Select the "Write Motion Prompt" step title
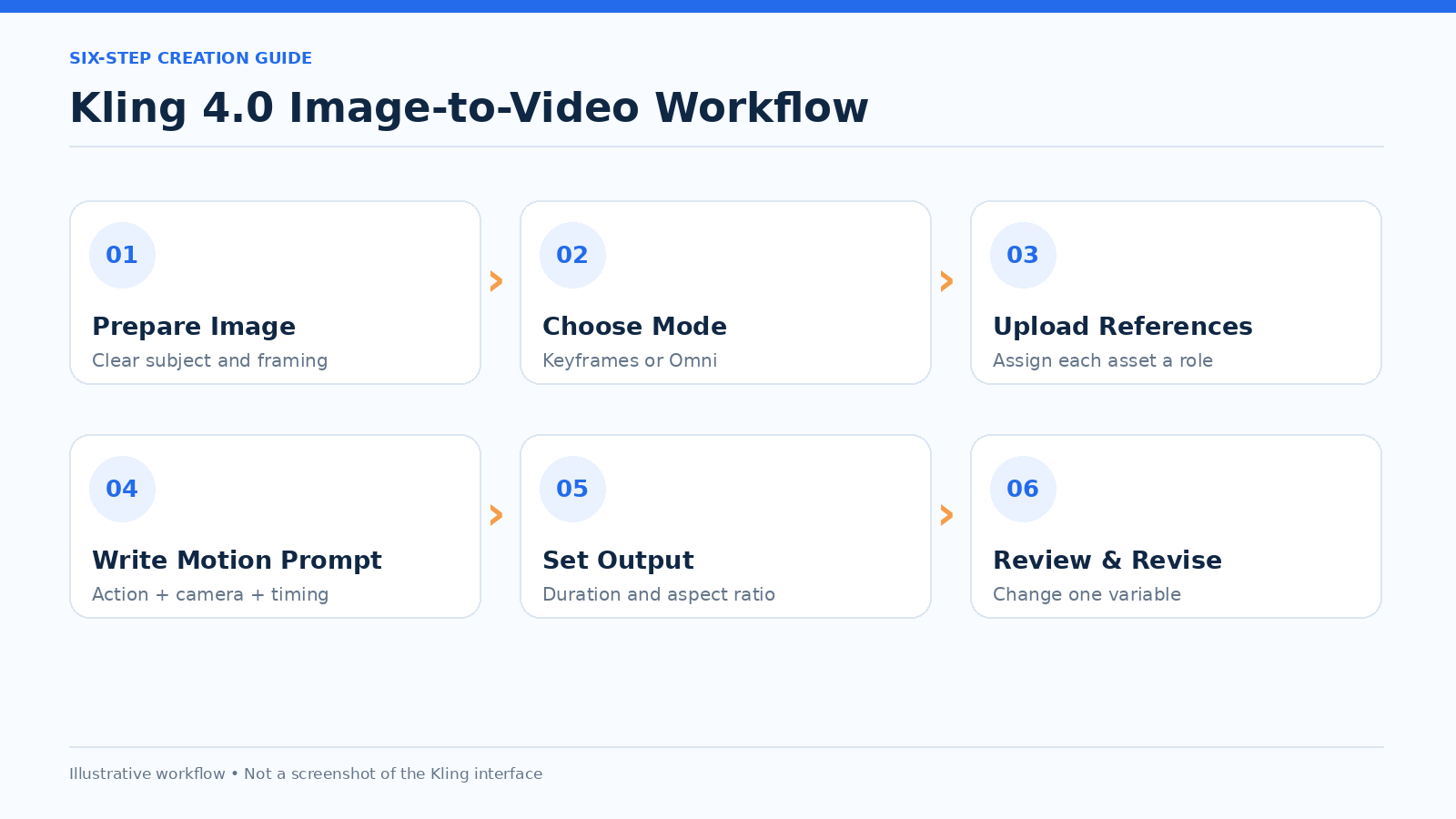1456x819 pixels. click(237, 561)
